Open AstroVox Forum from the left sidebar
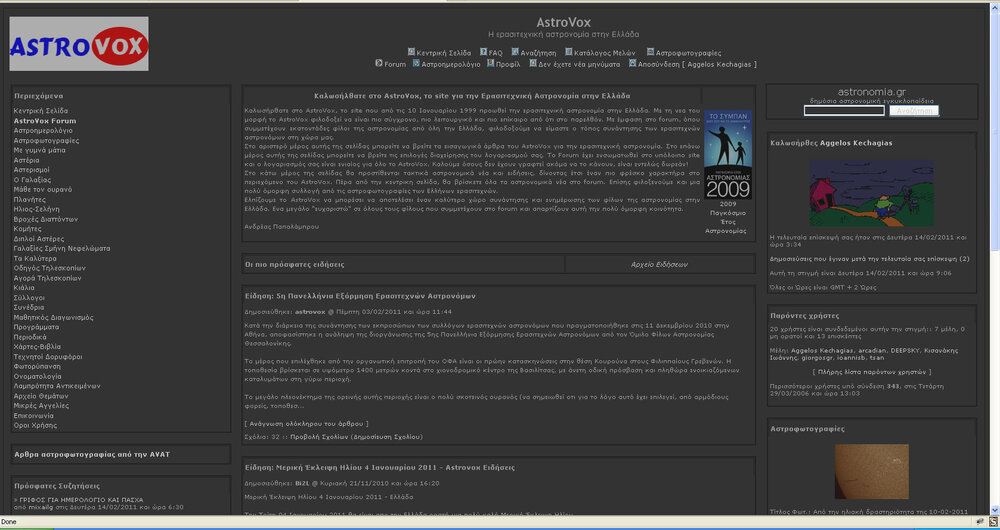Screen dimensions: 1000x530 tap(45, 121)
